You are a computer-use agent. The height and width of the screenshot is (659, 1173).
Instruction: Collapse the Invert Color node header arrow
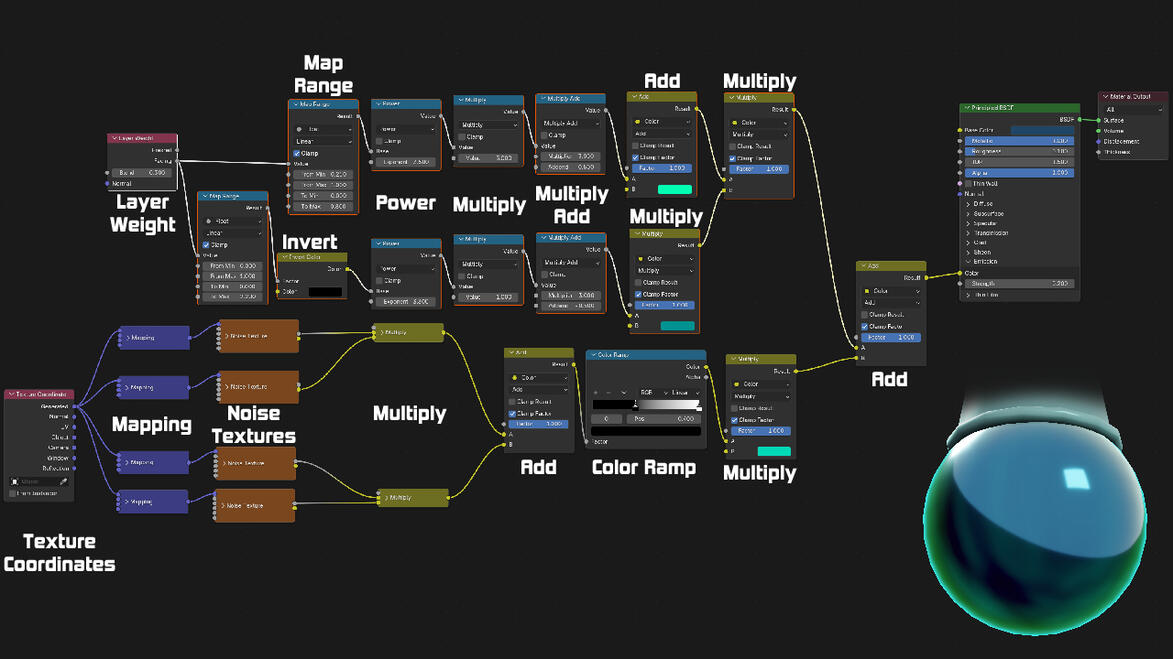click(x=284, y=257)
